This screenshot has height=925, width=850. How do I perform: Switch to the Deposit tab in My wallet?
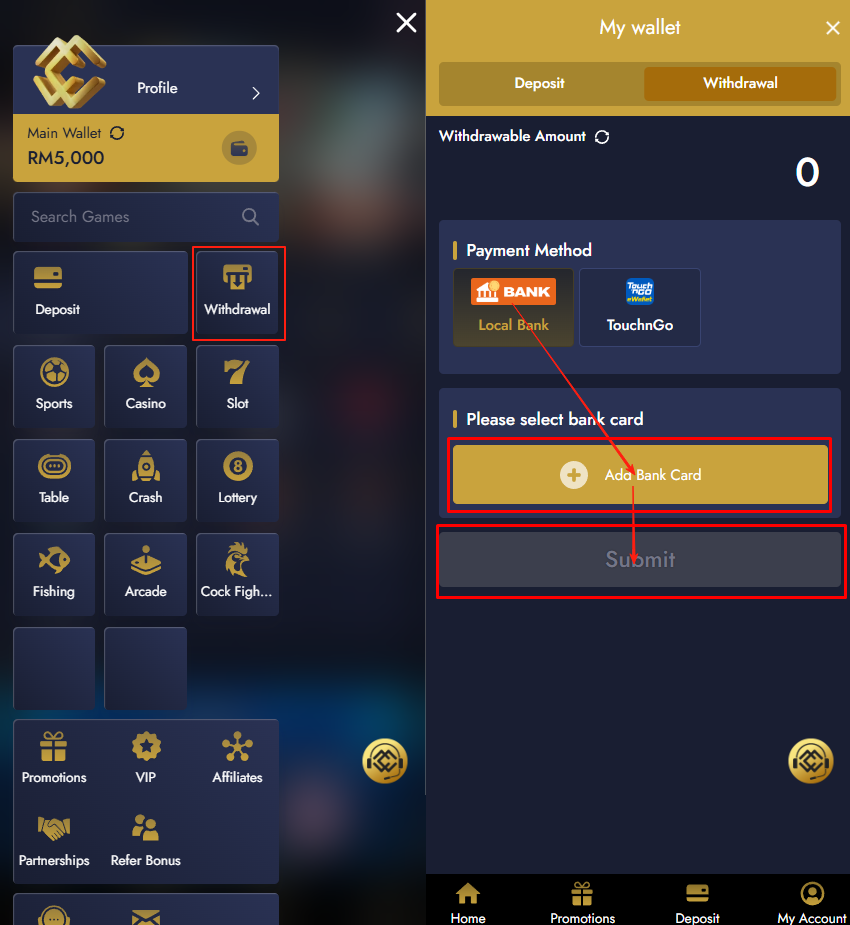pyautogui.click(x=539, y=83)
